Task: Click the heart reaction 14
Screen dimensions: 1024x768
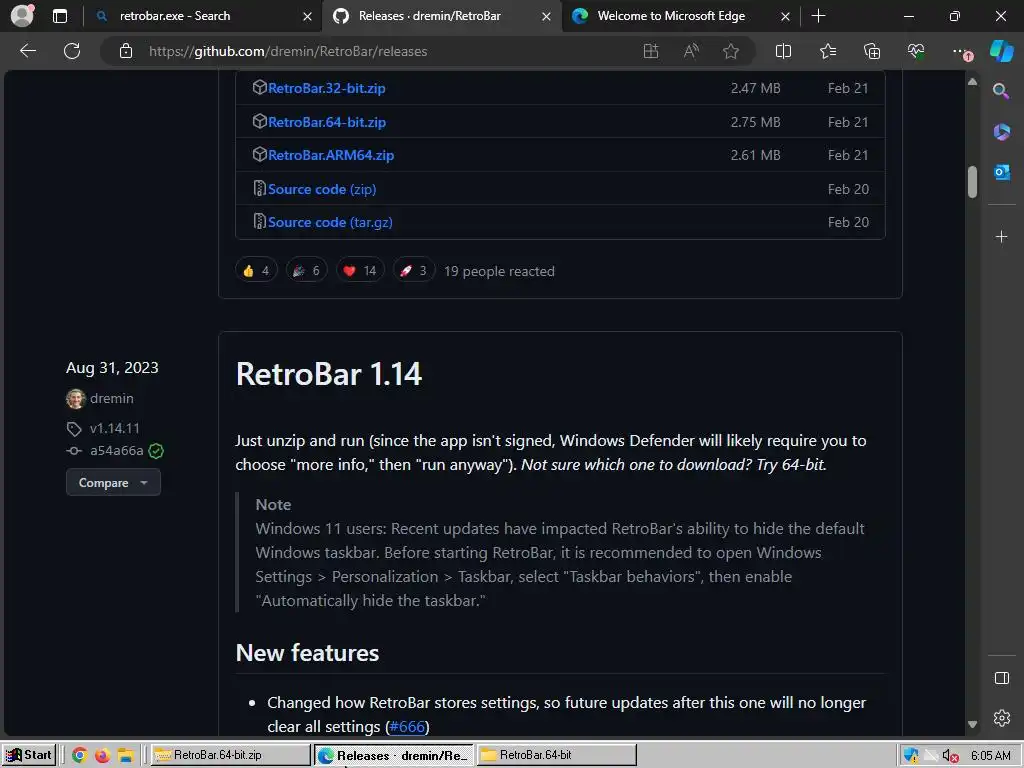Action: [x=360, y=271]
